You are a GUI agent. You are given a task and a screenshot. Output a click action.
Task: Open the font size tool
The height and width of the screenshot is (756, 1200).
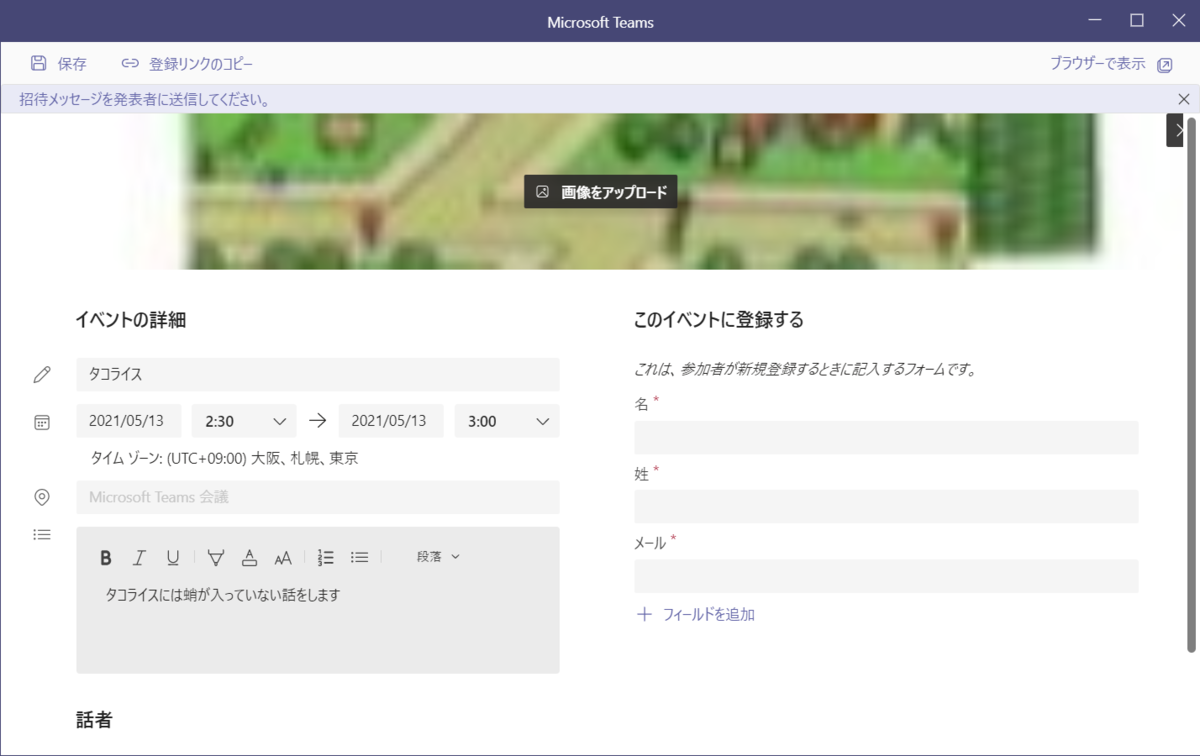pos(283,558)
